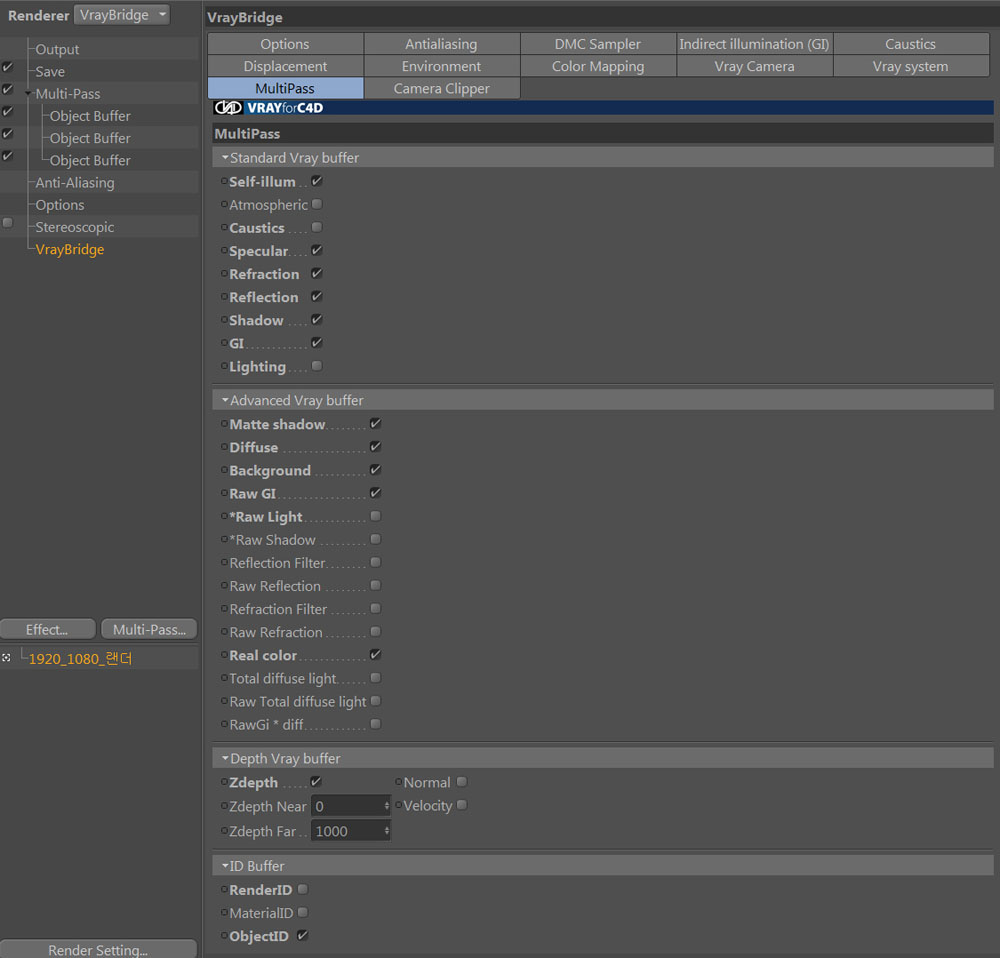Uncheck the Refraction buffer

click(x=317, y=273)
